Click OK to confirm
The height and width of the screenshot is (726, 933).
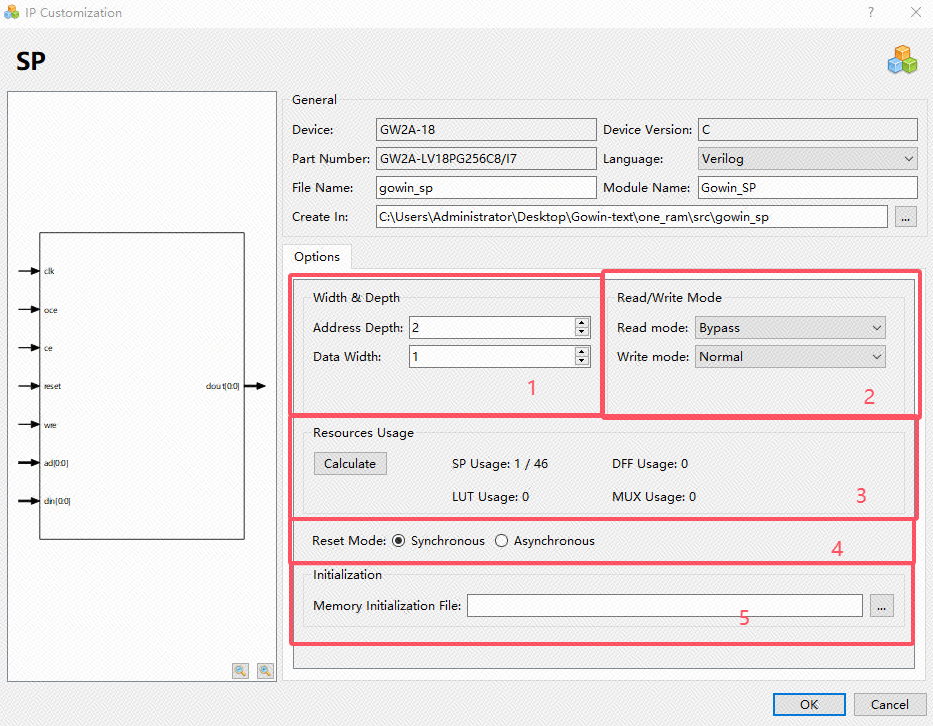809,705
